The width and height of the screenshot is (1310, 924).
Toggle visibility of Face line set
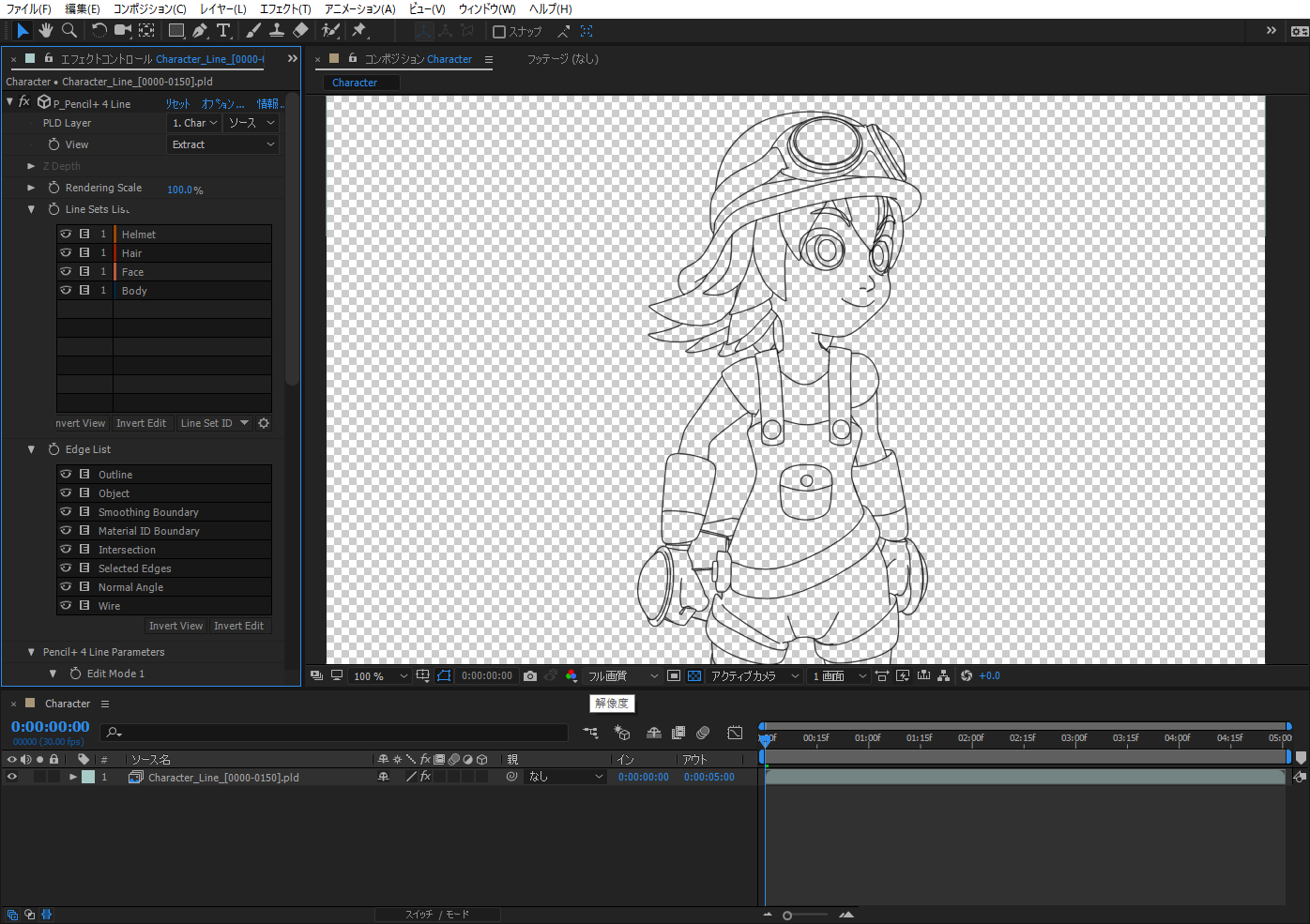pyautogui.click(x=66, y=272)
